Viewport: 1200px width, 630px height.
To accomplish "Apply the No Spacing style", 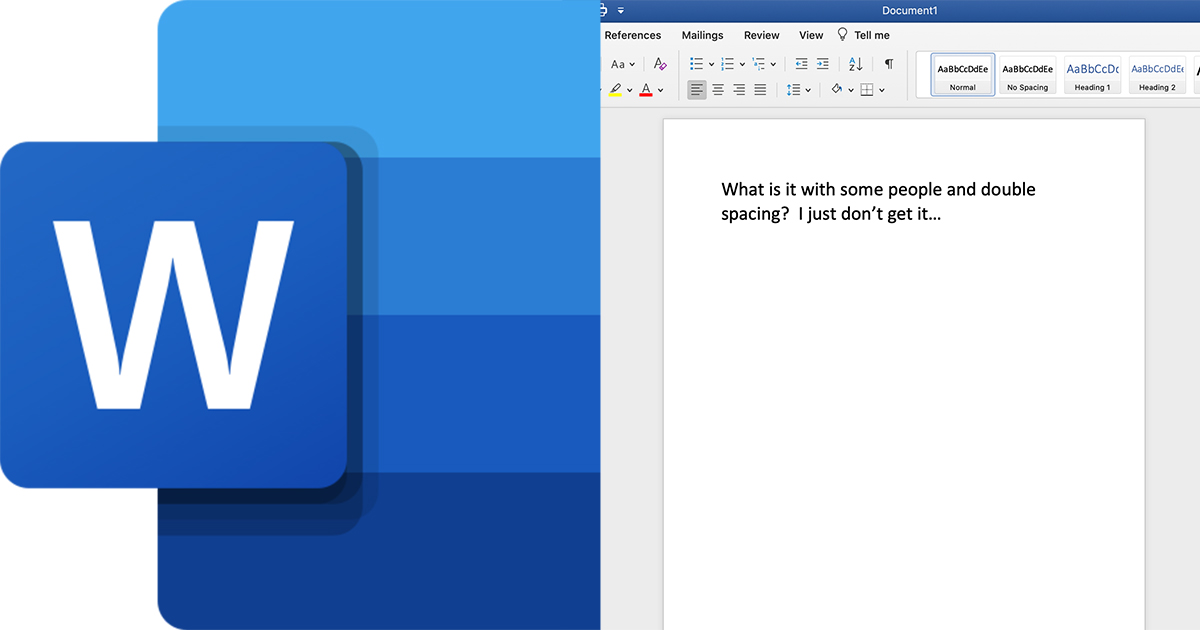I will [x=1028, y=75].
